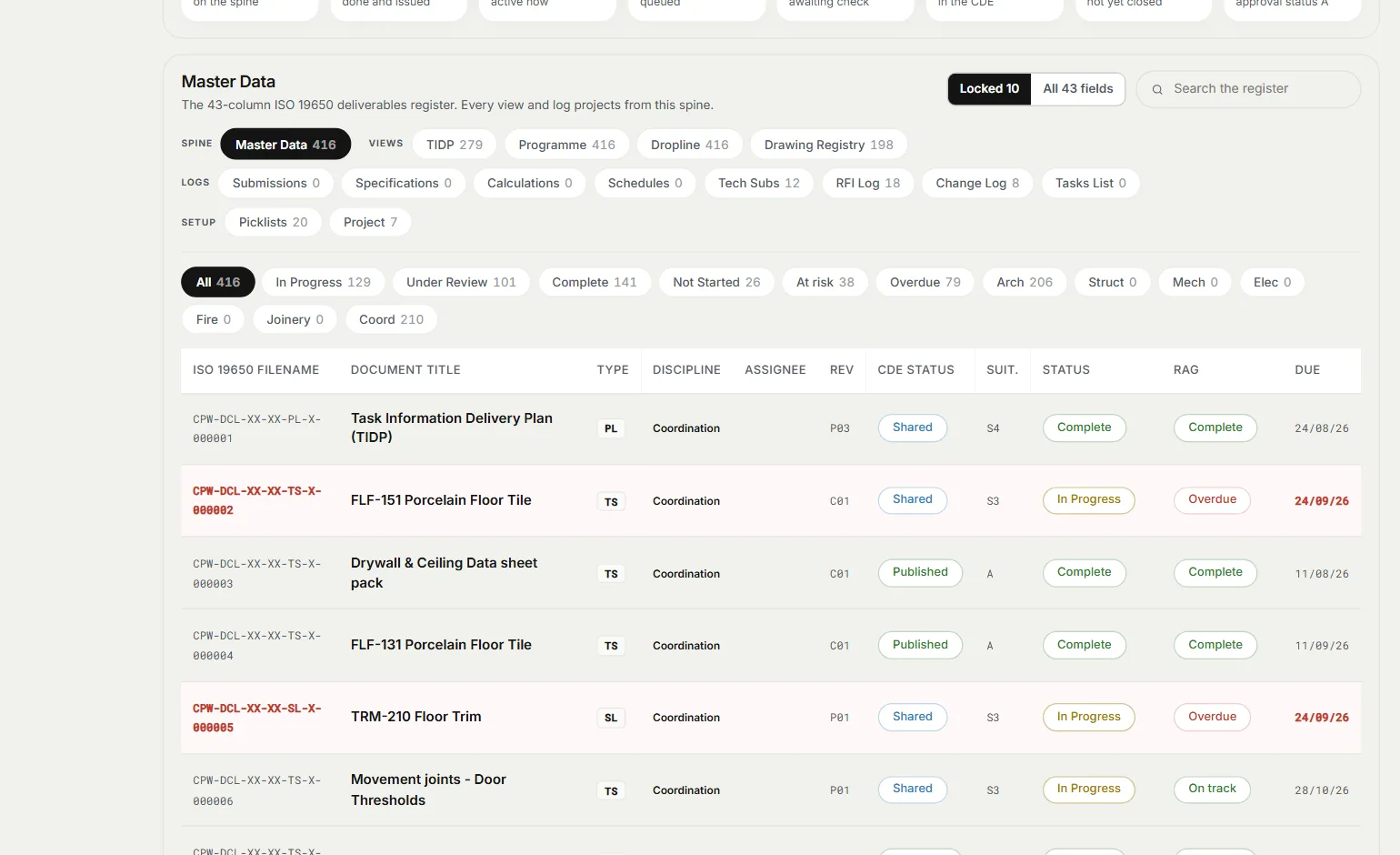This screenshot has height=855, width=1400.
Task: Open Drawing Registry 198 view
Action: pos(828,145)
